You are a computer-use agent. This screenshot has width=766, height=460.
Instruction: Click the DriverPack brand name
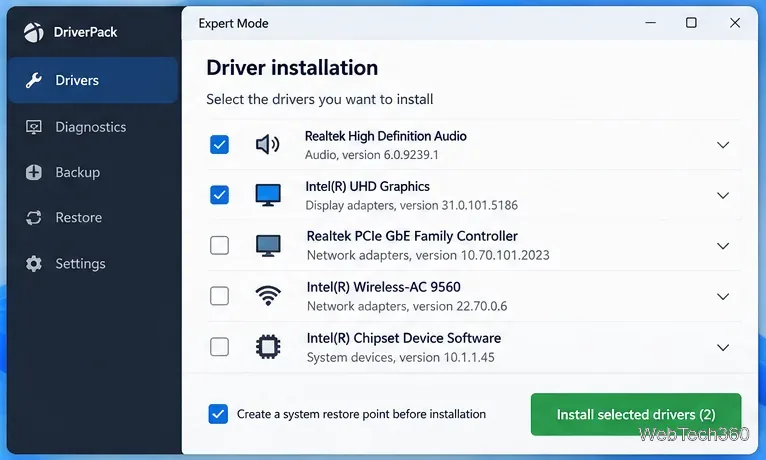[85, 32]
